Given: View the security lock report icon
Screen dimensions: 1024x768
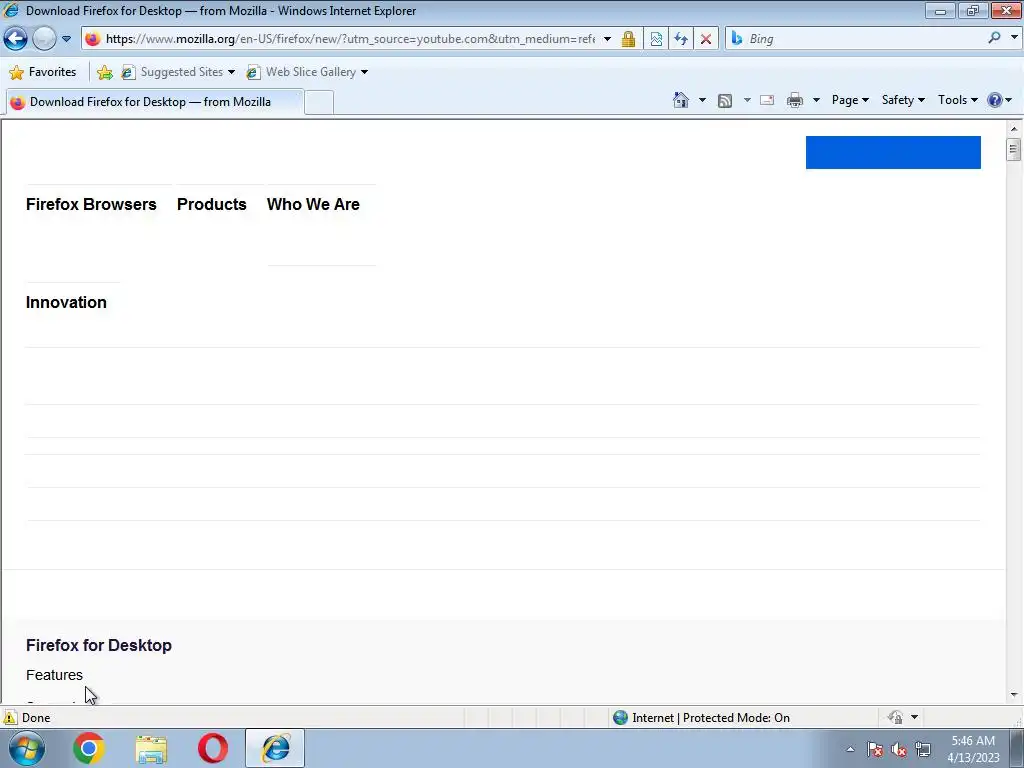Looking at the screenshot, I should pos(628,39).
